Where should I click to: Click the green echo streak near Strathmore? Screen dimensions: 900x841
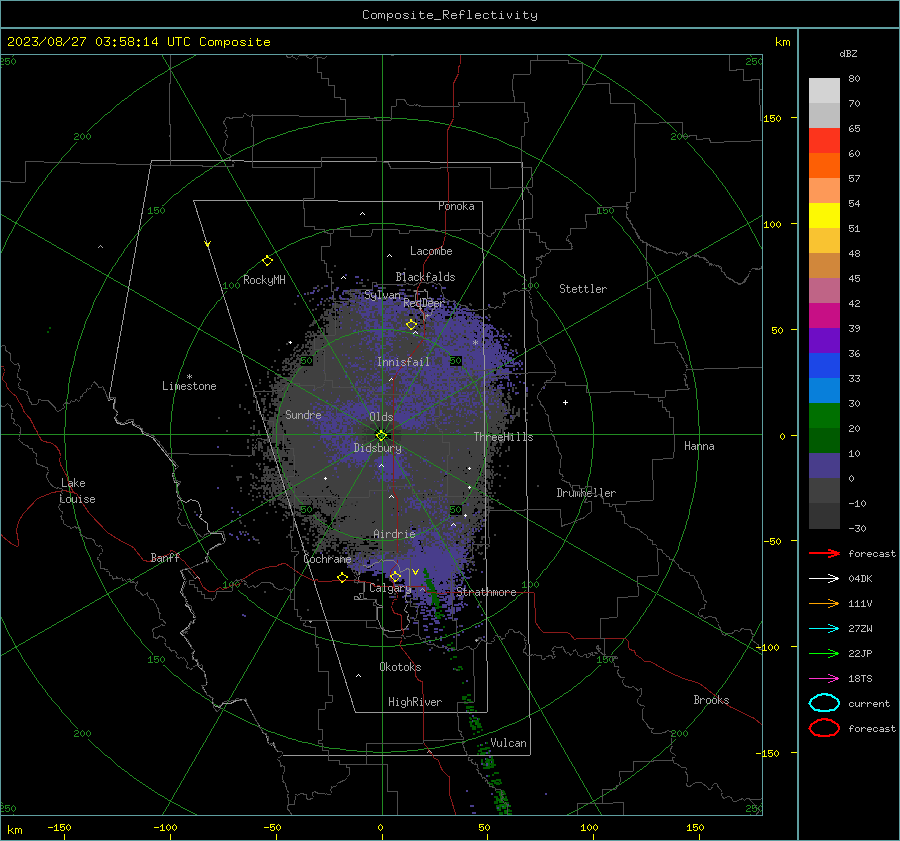[x=432, y=594]
